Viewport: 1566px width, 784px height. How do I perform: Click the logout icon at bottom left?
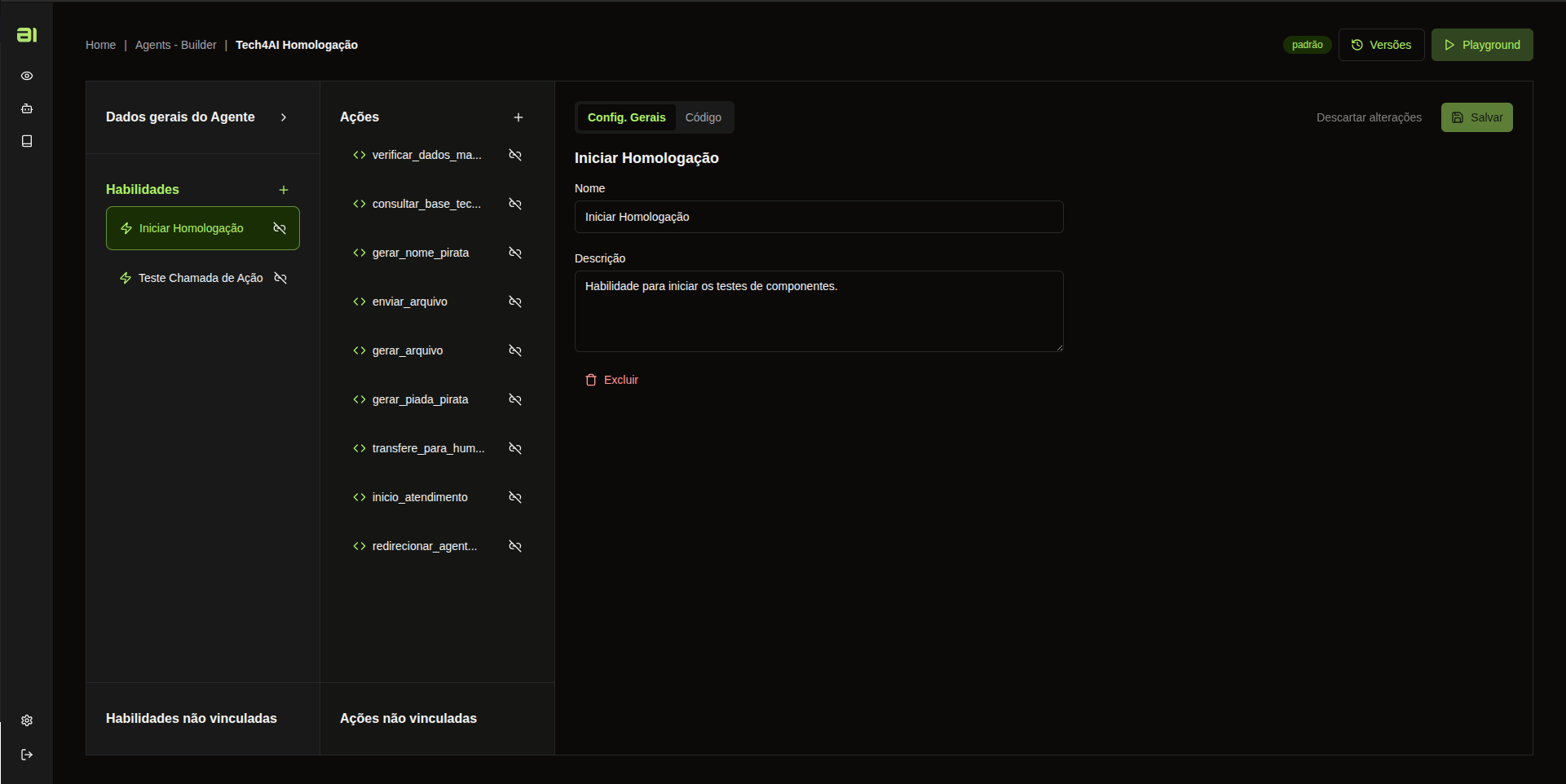tap(27, 755)
